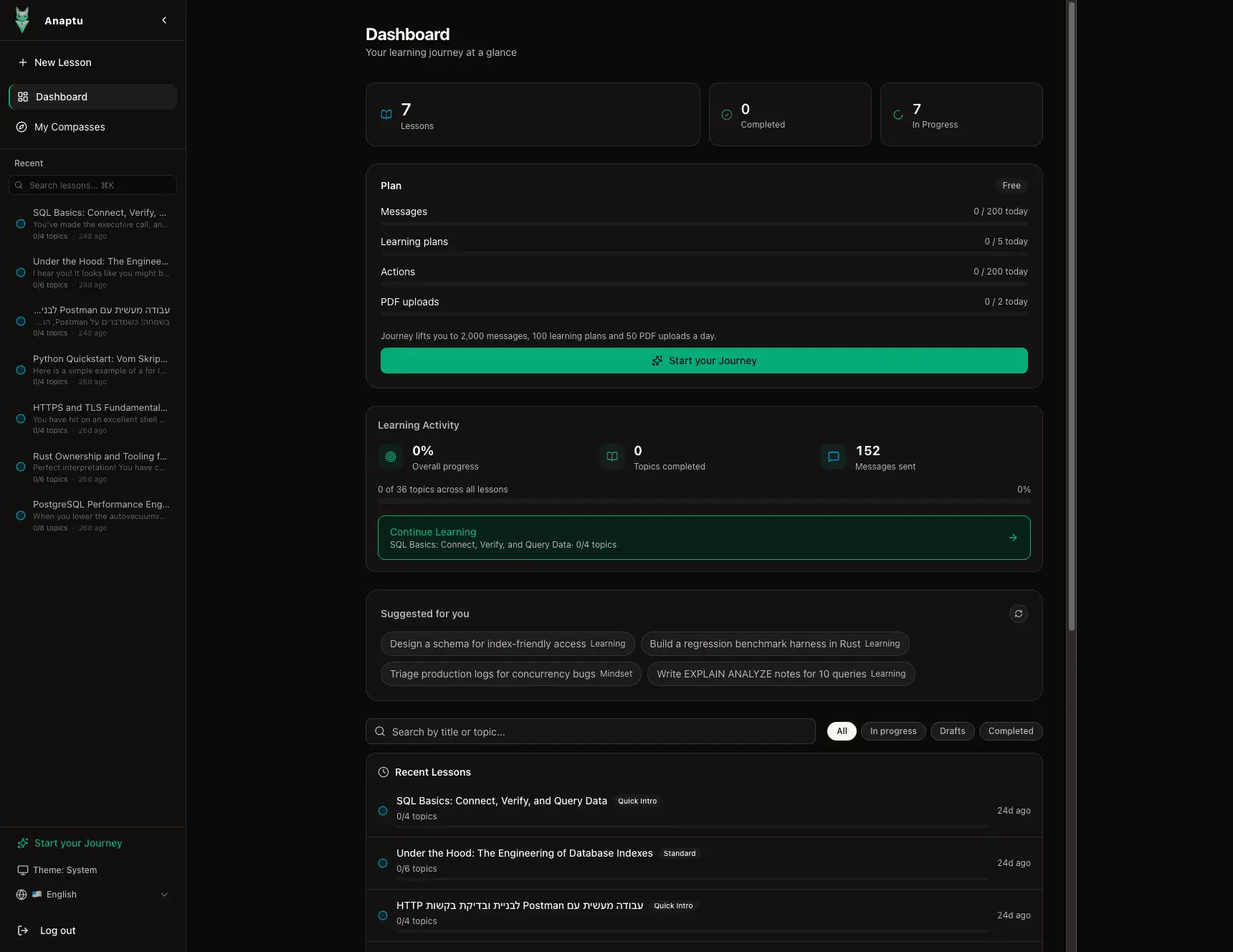Click sparkle icon beside sidebar Start your Journey
The image size is (1233, 952).
tap(23, 843)
